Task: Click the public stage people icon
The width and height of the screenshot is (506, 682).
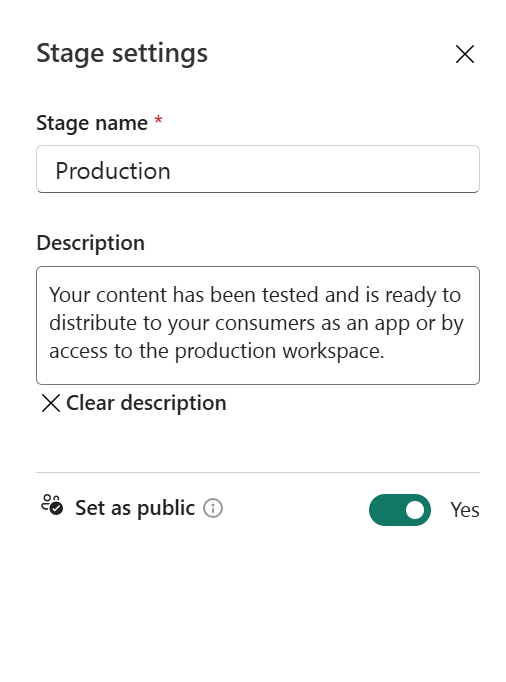Action: click(52, 505)
